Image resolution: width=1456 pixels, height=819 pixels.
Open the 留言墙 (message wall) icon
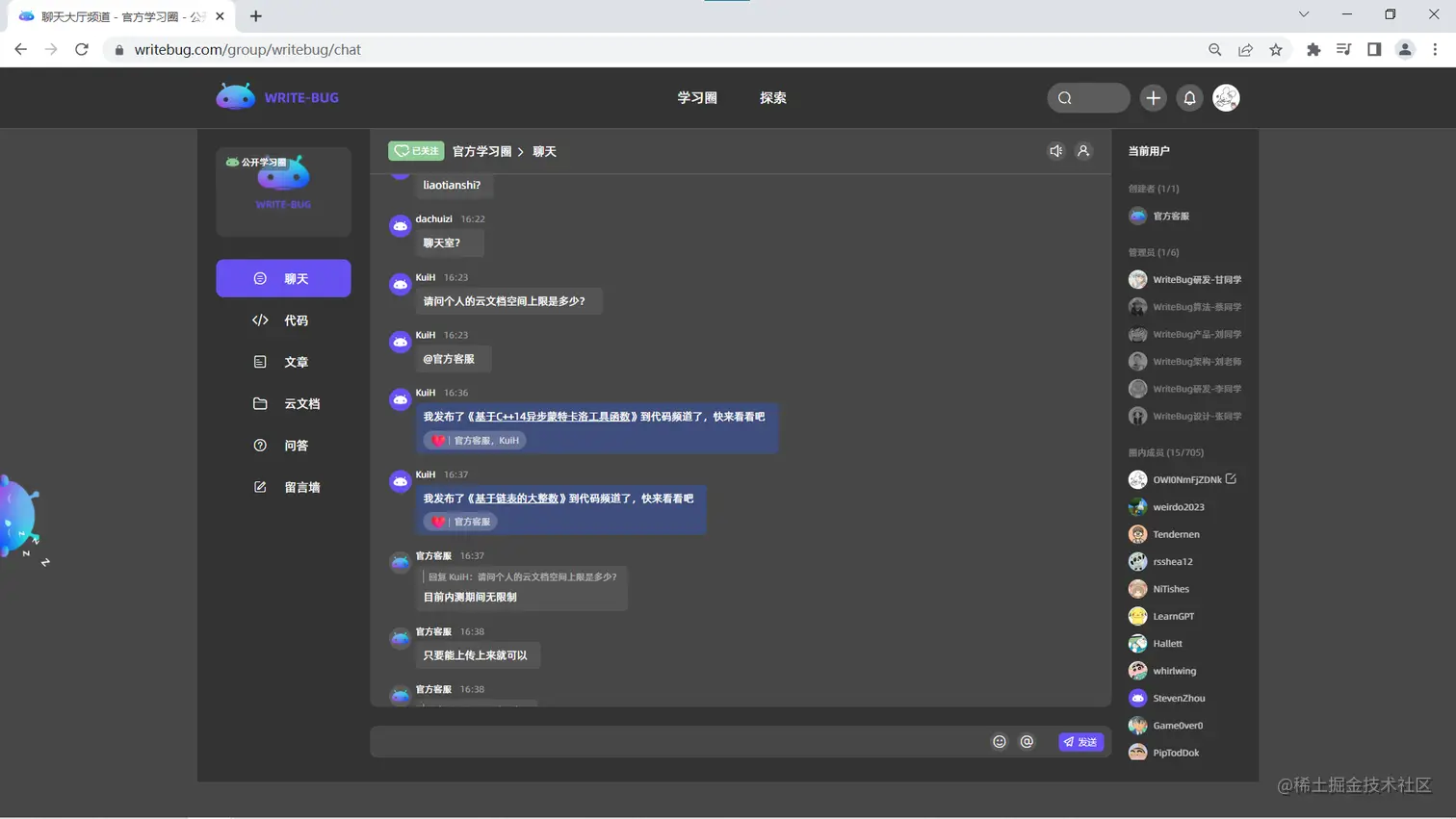(283, 487)
